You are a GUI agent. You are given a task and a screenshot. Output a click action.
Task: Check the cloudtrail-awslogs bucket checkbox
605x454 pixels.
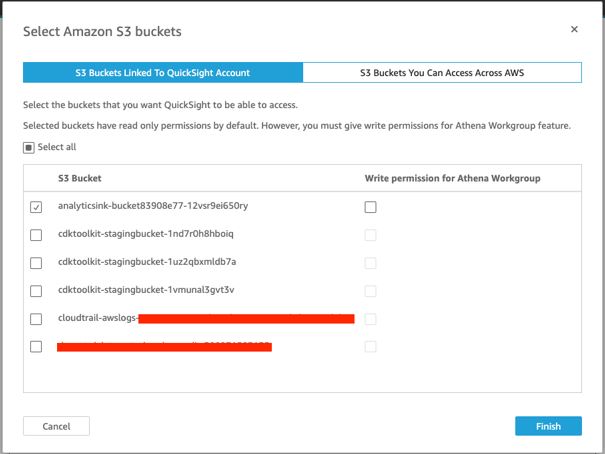(36, 319)
